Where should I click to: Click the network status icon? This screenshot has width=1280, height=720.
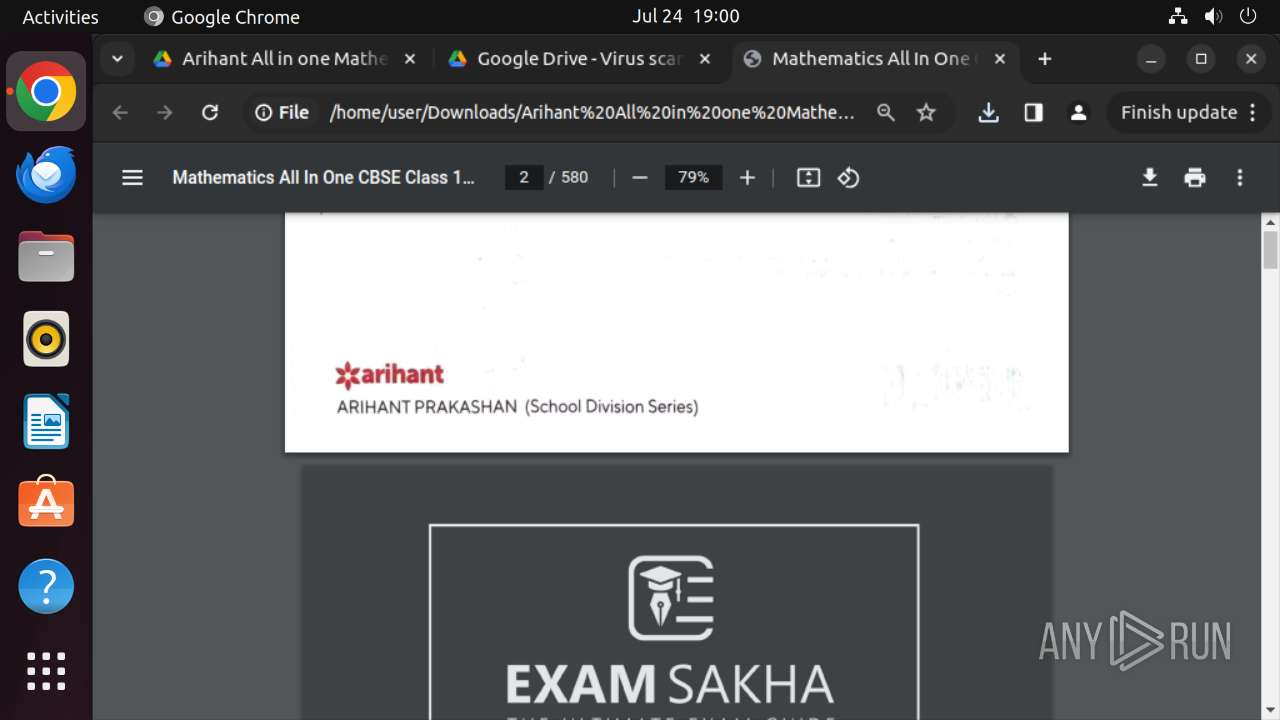tap(1178, 16)
